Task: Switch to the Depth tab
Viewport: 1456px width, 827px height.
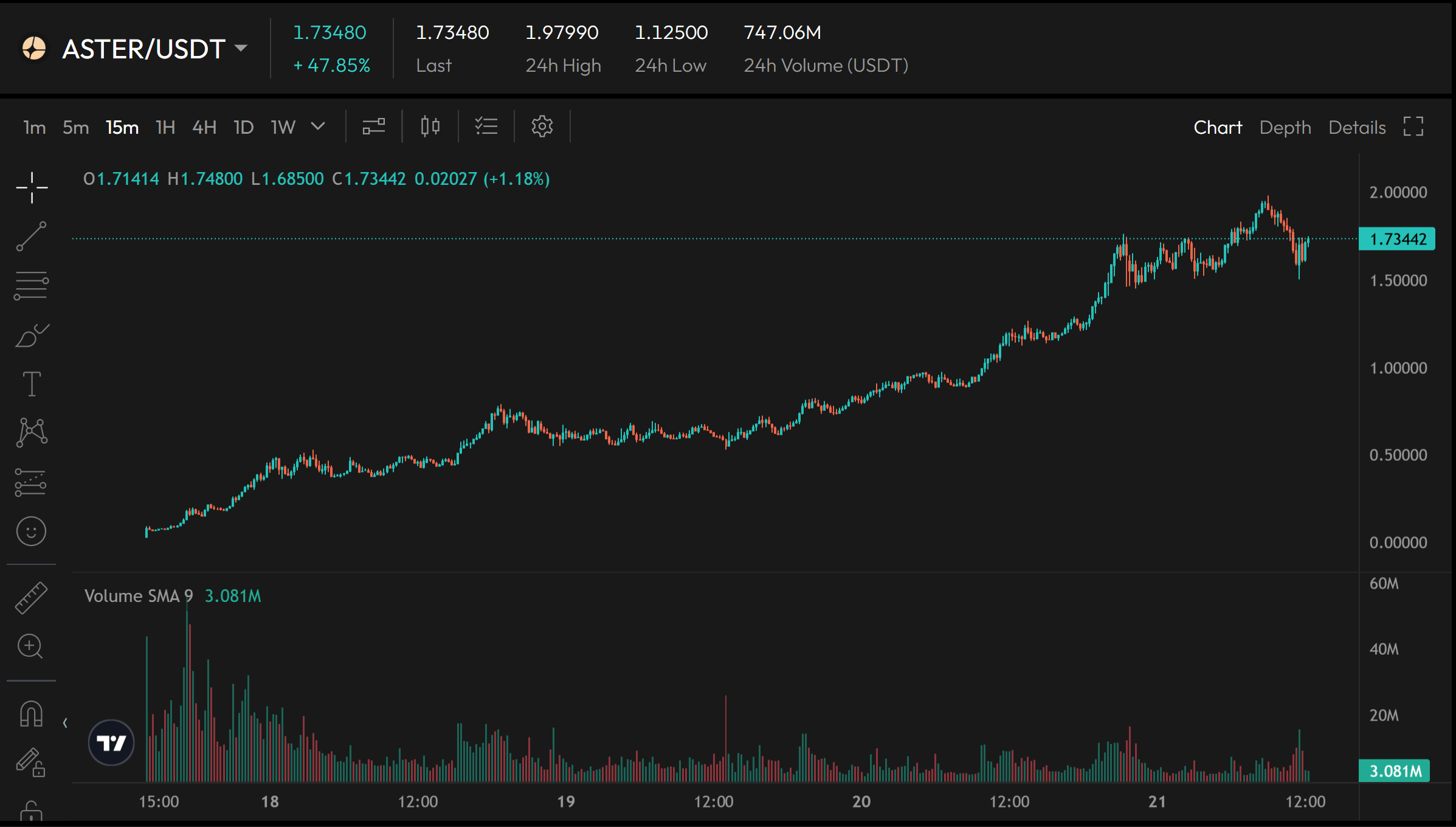Action: pos(1285,127)
